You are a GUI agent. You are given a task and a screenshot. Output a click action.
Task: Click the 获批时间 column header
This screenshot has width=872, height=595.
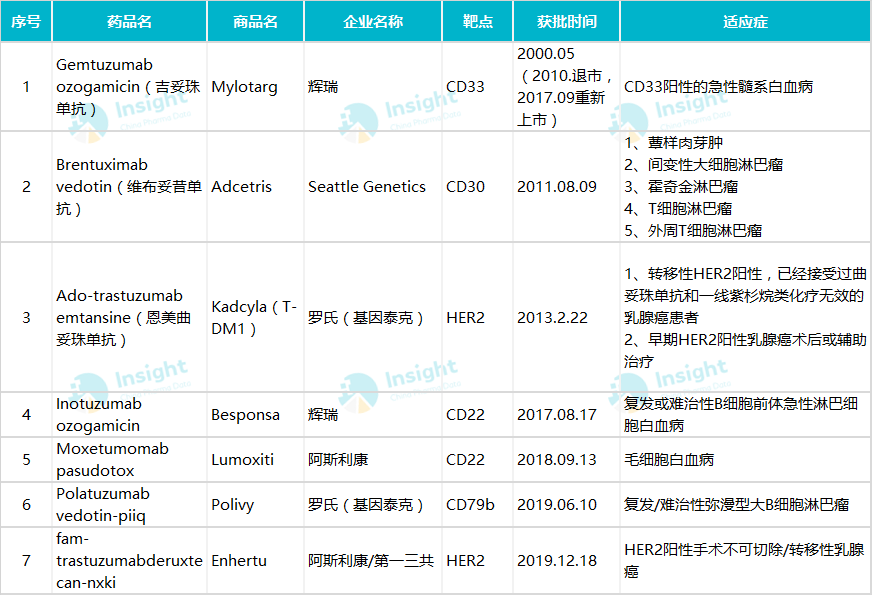(566, 21)
